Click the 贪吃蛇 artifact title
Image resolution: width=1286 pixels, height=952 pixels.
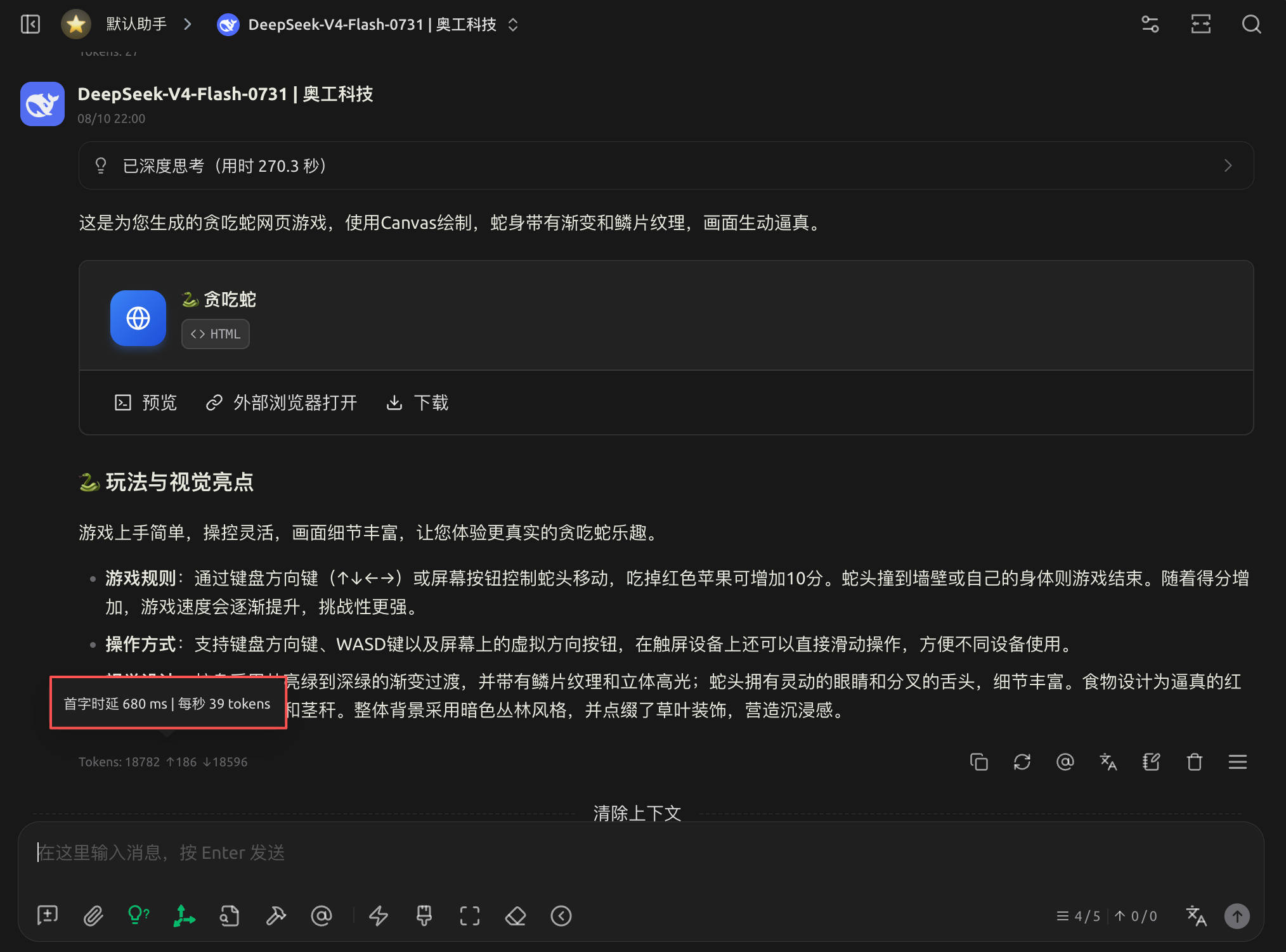[219, 299]
